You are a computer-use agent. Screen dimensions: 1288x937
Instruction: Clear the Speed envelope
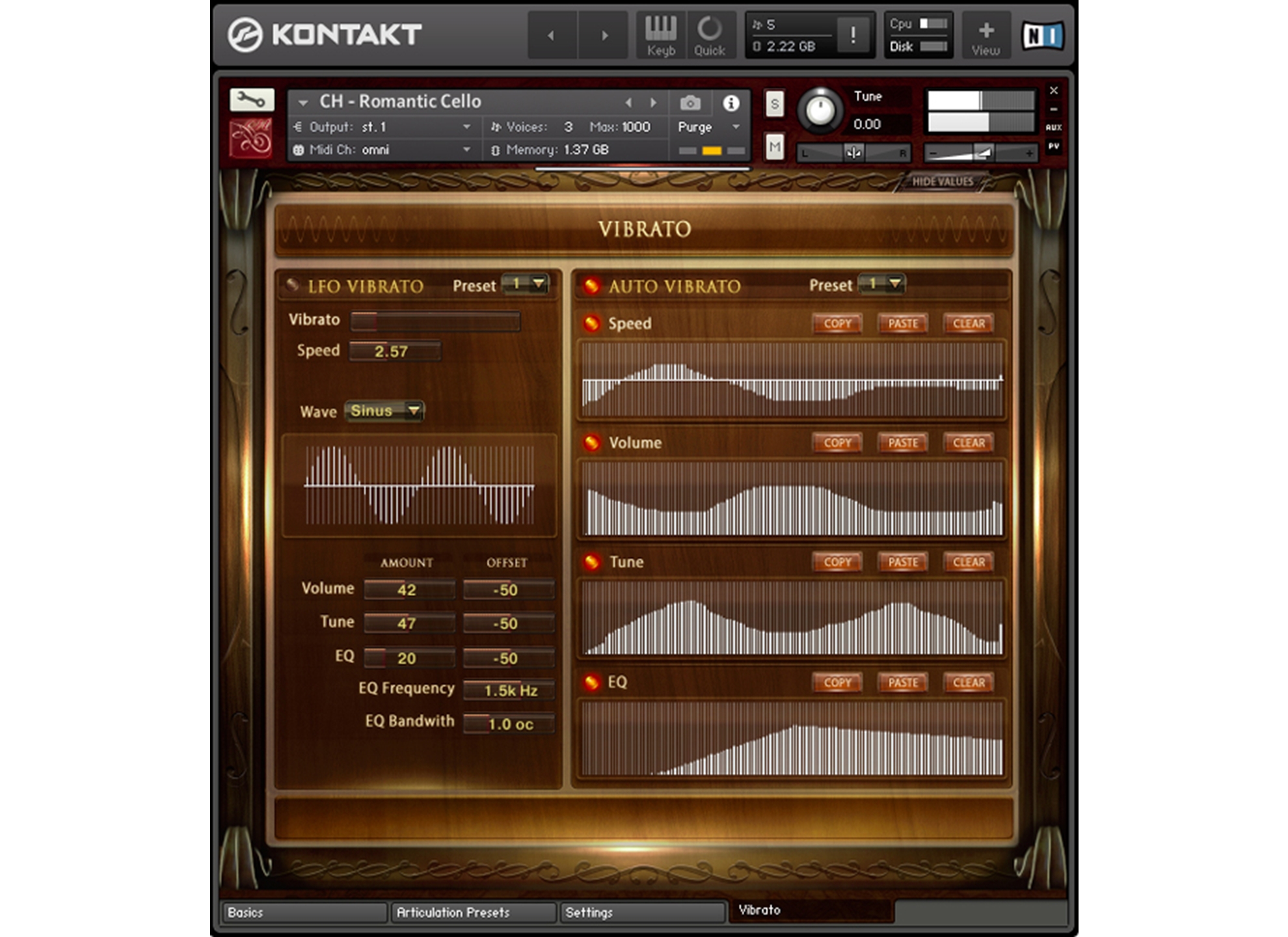(x=969, y=323)
